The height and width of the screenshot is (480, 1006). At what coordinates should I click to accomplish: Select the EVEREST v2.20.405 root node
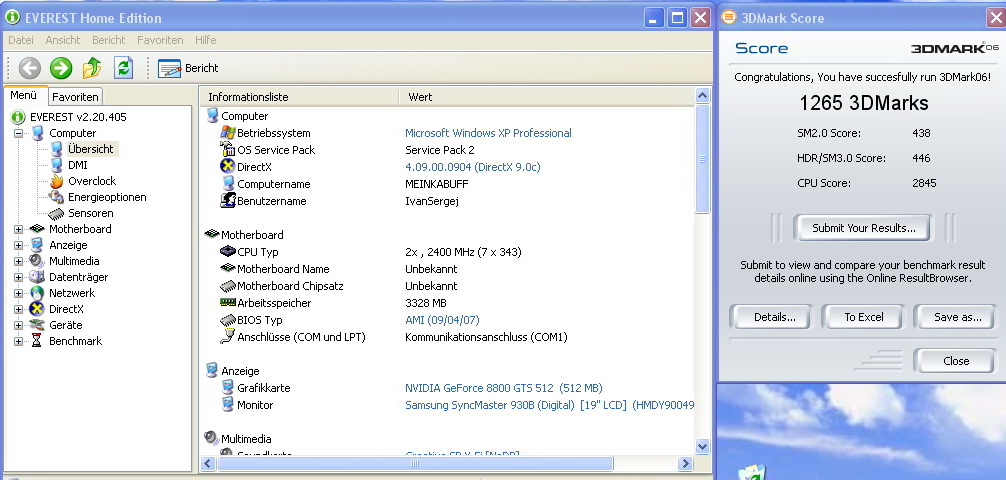point(78,117)
